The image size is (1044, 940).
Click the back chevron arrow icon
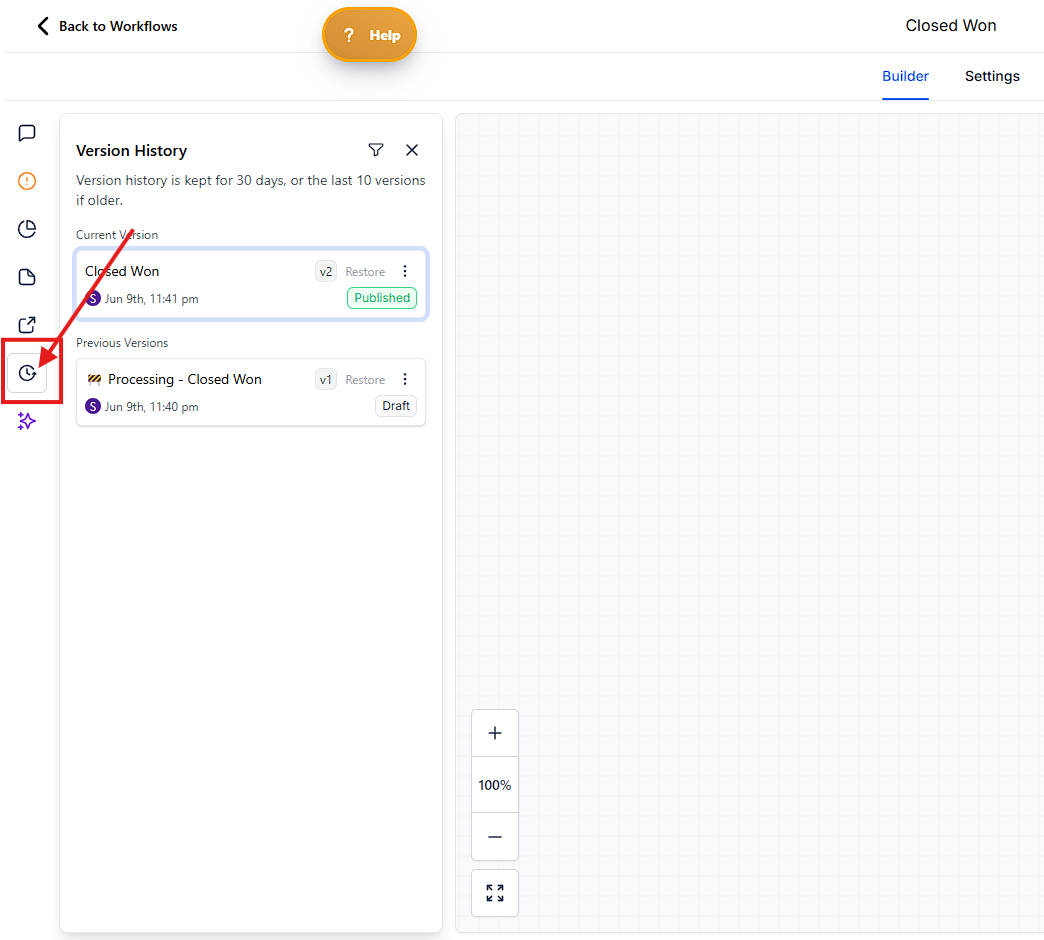43,26
